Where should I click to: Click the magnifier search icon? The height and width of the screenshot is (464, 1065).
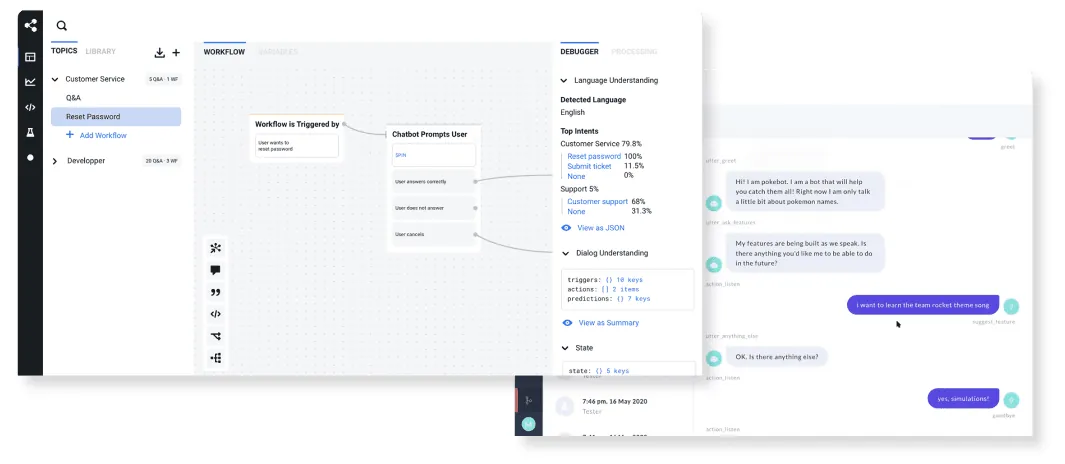click(62, 26)
